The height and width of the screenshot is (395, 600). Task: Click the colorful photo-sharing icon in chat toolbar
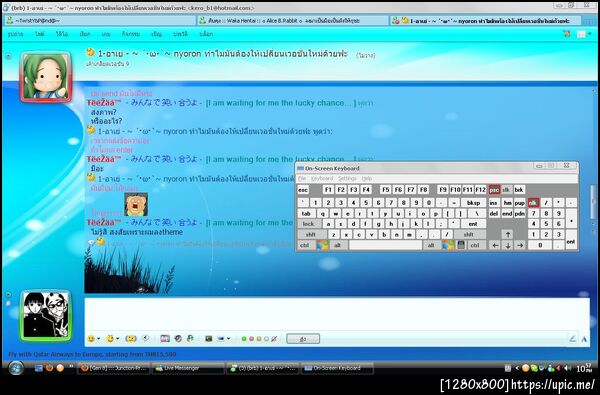[165, 339]
